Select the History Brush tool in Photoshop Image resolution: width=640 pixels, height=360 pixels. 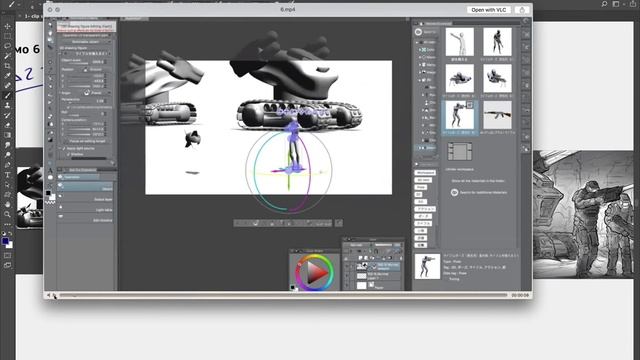coord(7,116)
